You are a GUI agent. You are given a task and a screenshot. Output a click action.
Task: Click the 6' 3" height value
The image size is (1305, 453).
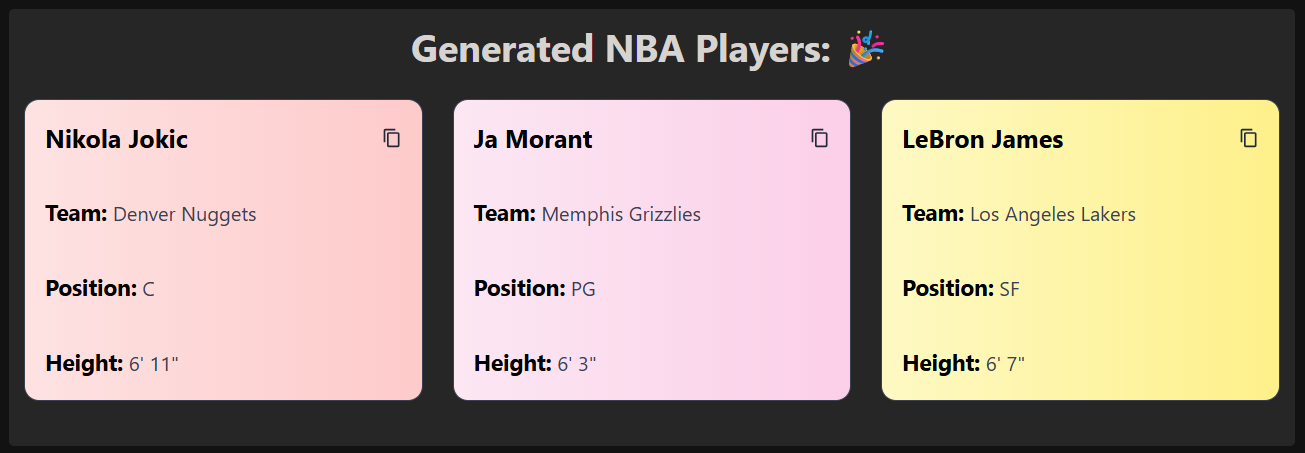tap(577, 364)
